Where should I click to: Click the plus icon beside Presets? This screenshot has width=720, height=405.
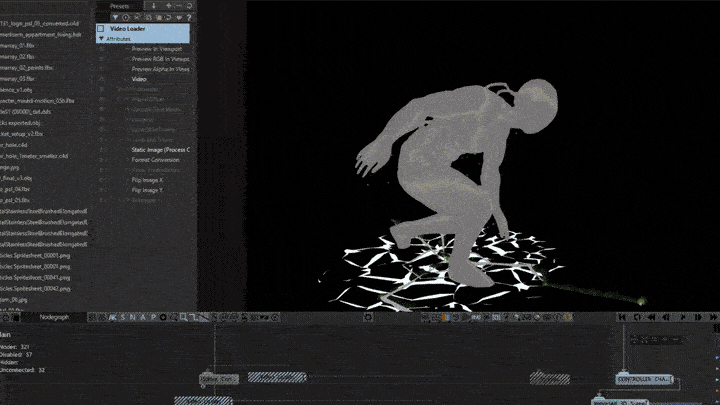pos(168,6)
